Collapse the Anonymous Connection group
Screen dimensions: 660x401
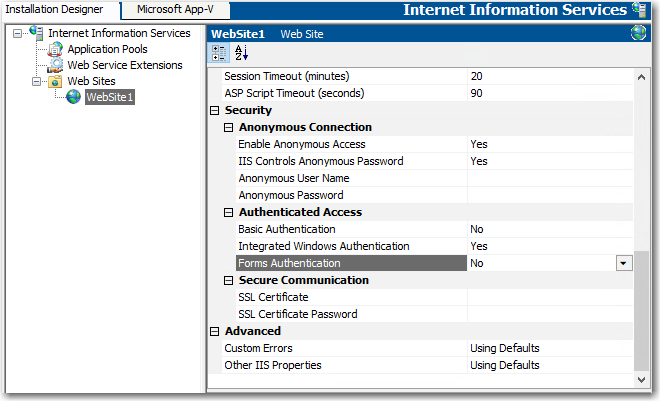pos(228,127)
